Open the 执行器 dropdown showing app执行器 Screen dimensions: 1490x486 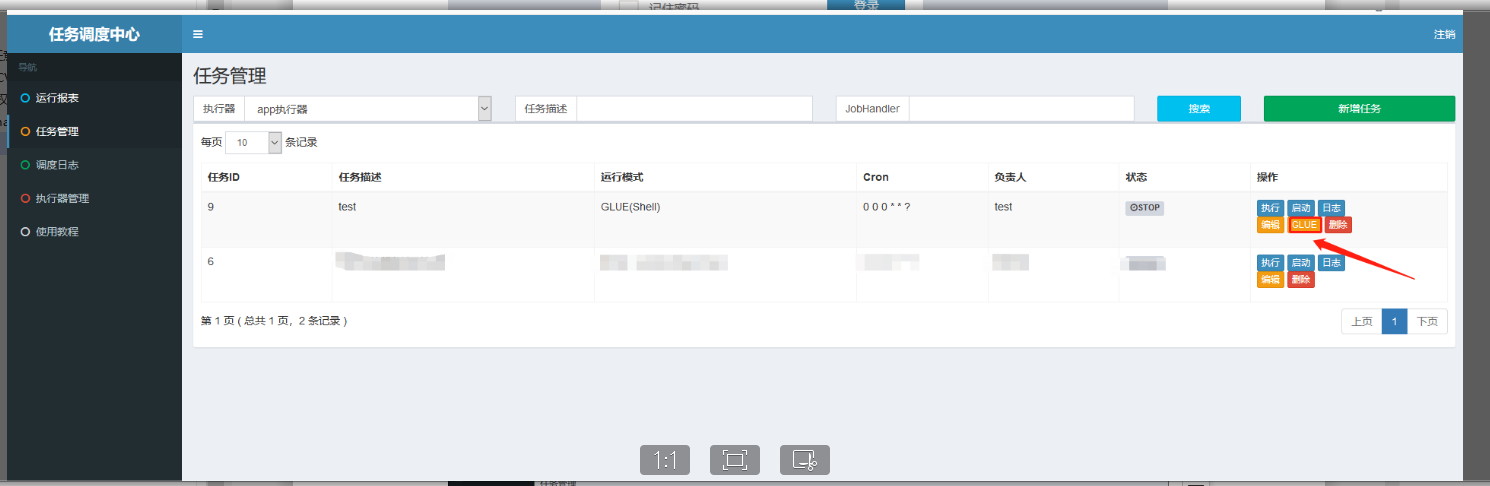point(368,108)
